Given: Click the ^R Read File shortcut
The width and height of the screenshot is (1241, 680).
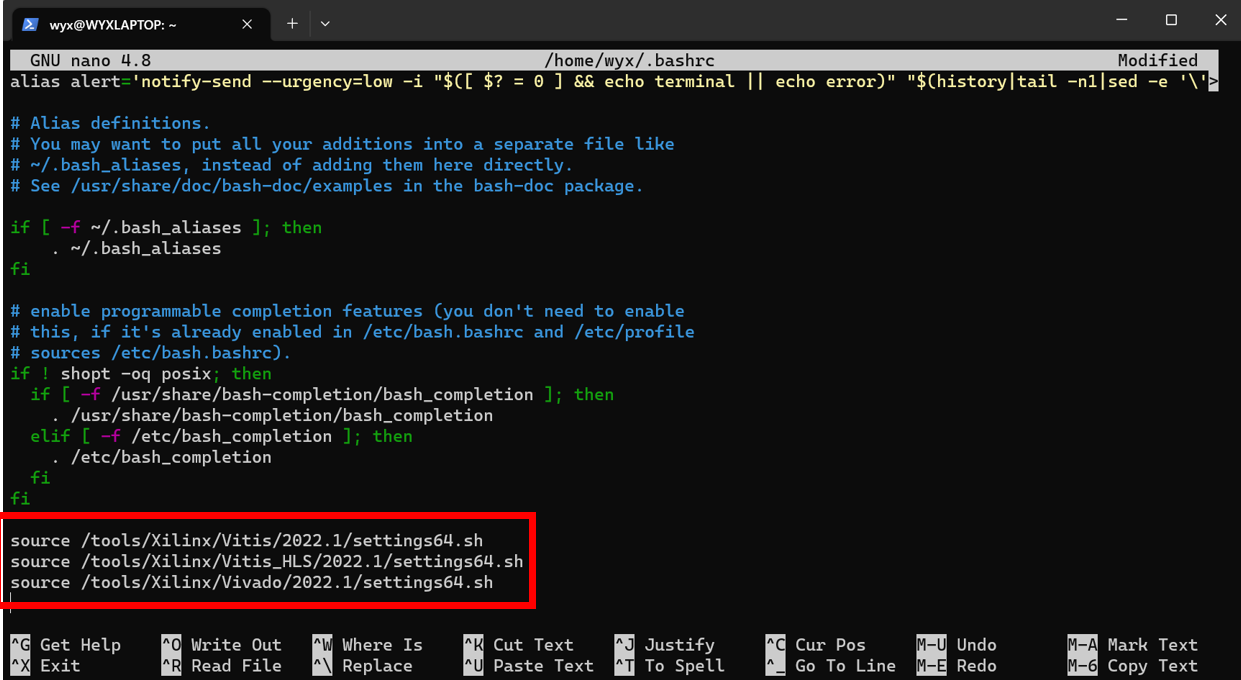Looking at the screenshot, I should tap(222, 666).
